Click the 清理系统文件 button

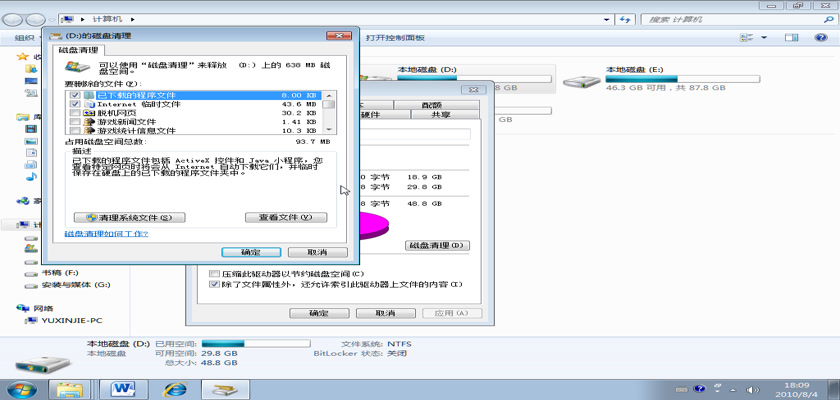[x=129, y=217]
